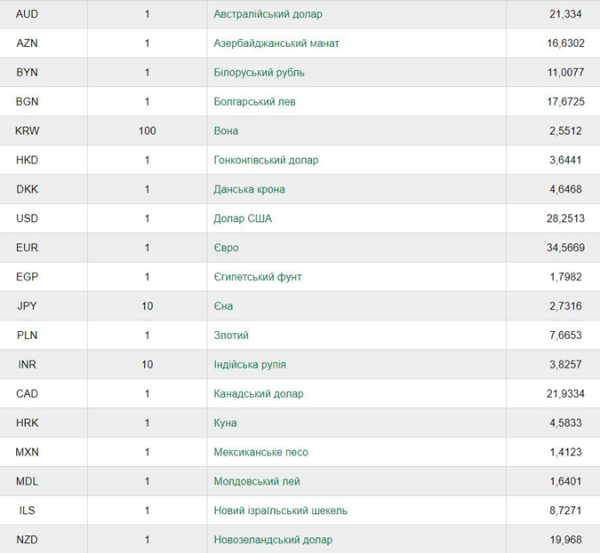The width and height of the screenshot is (600, 553).
Task: Open the Долар США link
Action: pos(243,219)
